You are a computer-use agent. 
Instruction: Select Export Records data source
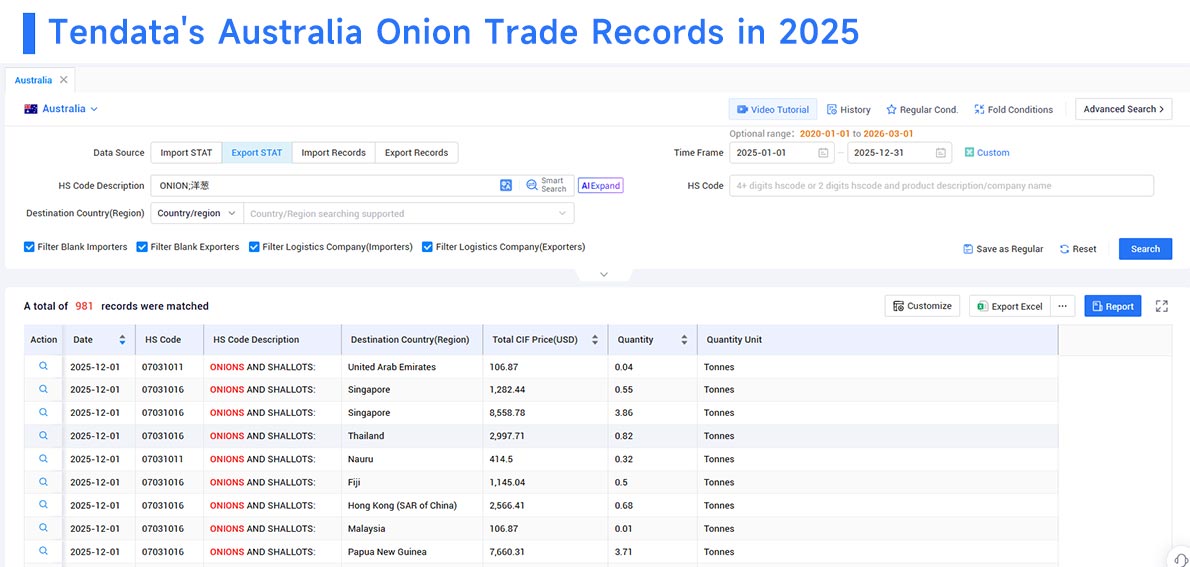click(416, 153)
